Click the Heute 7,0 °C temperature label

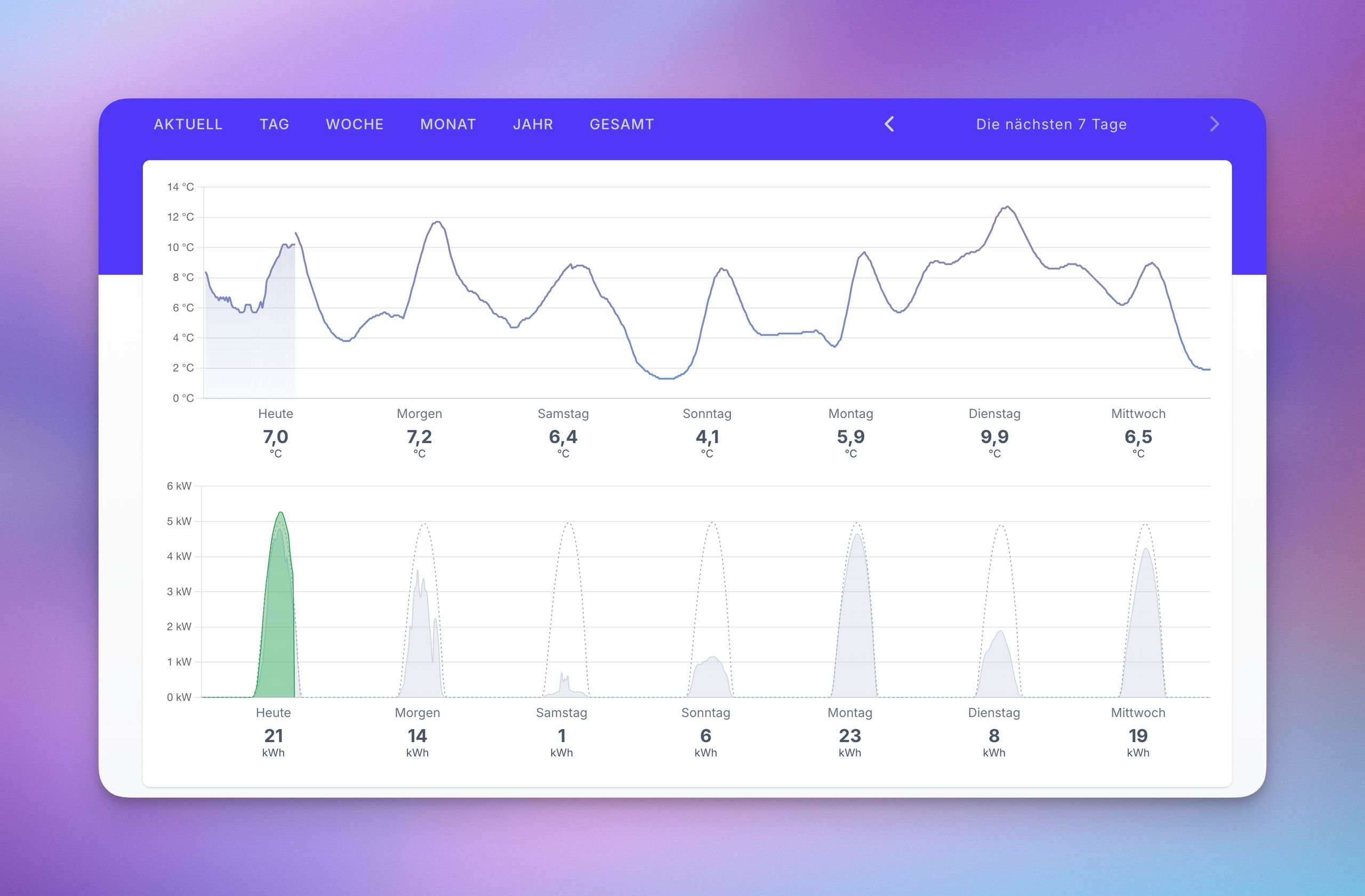tap(275, 437)
